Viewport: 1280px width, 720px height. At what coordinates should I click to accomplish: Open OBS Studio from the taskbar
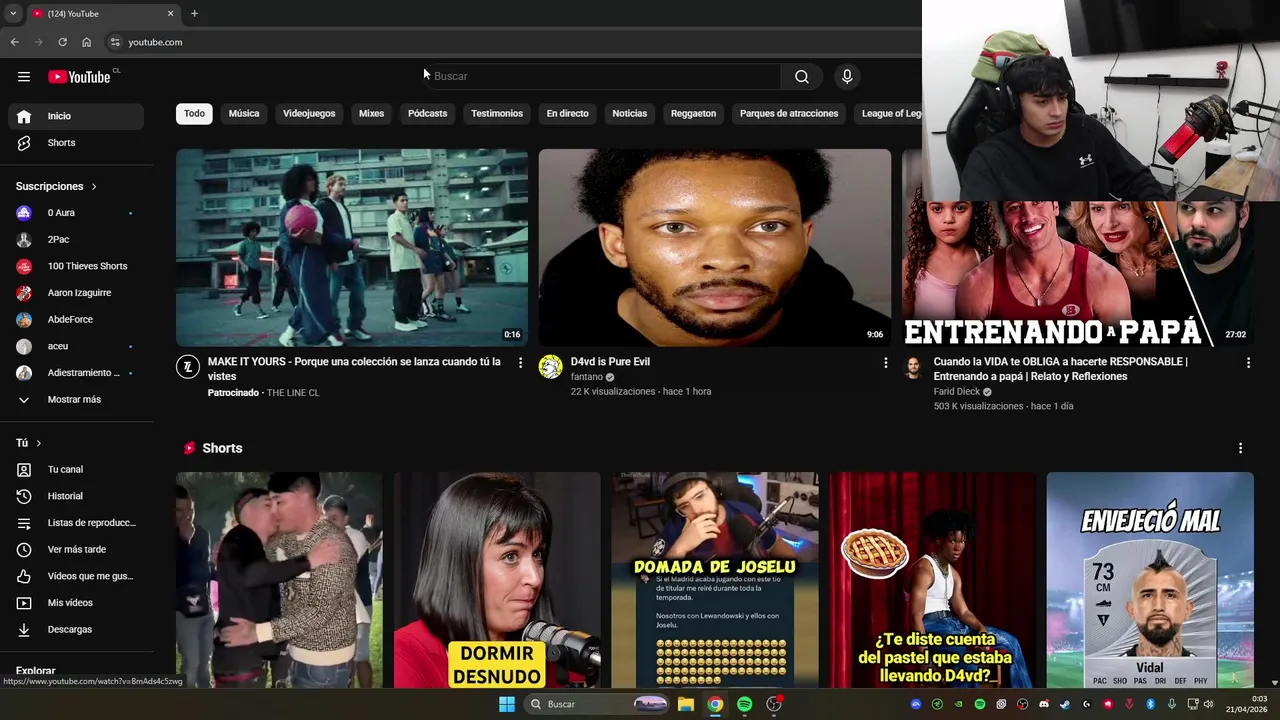(774, 704)
